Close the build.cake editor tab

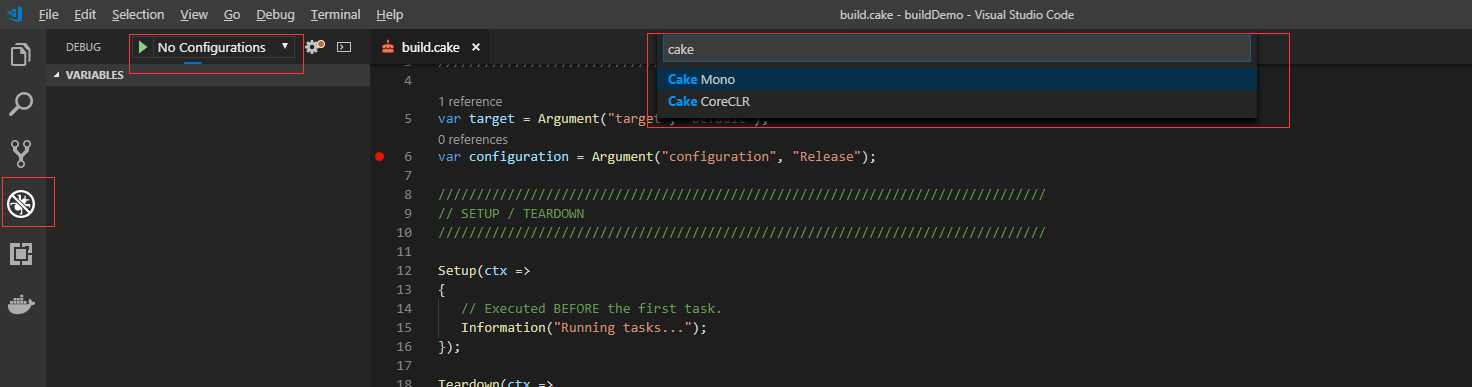(476, 47)
